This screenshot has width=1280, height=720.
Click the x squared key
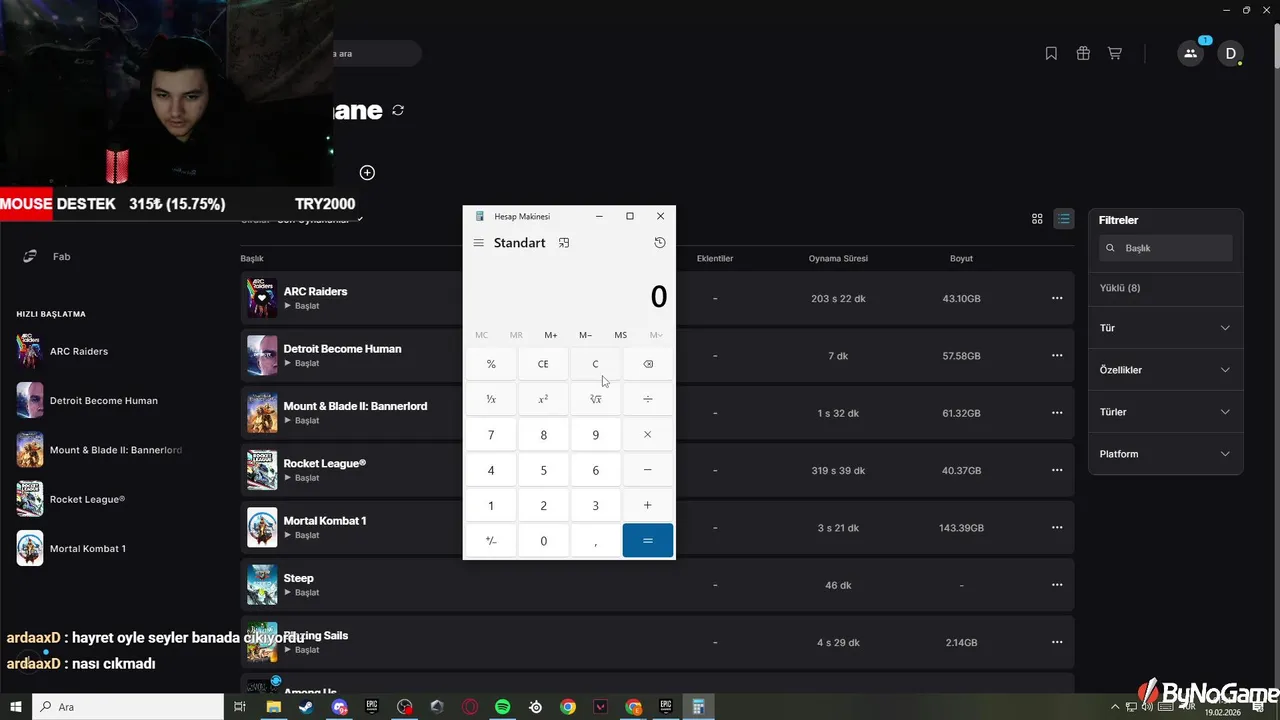pyautogui.click(x=543, y=399)
